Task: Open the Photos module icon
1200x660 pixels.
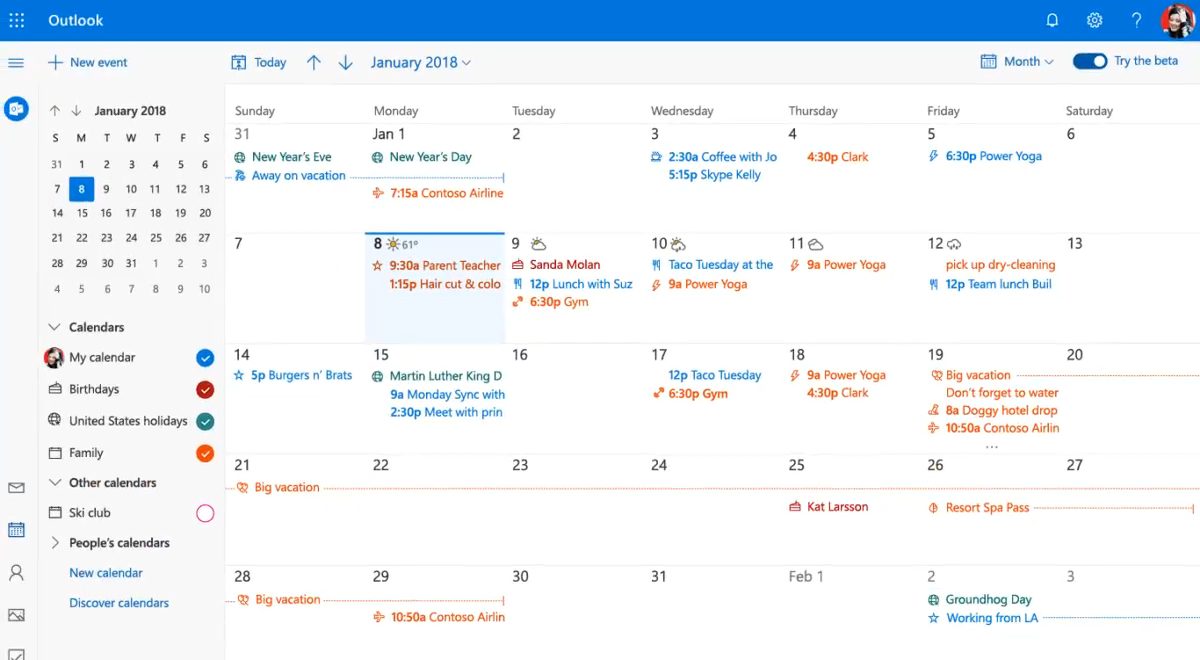Action: coord(16,615)
